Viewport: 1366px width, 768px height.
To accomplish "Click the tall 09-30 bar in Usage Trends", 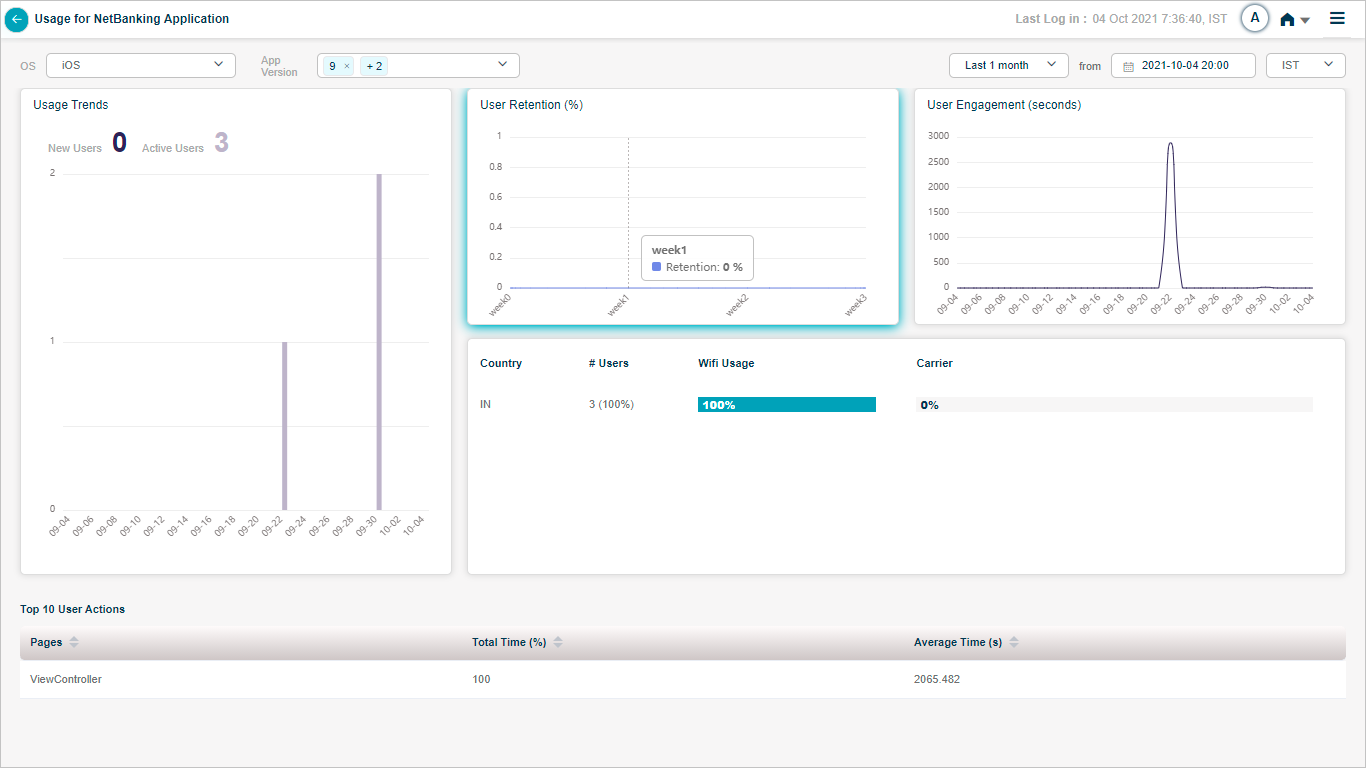I will [x=379, y=342].
